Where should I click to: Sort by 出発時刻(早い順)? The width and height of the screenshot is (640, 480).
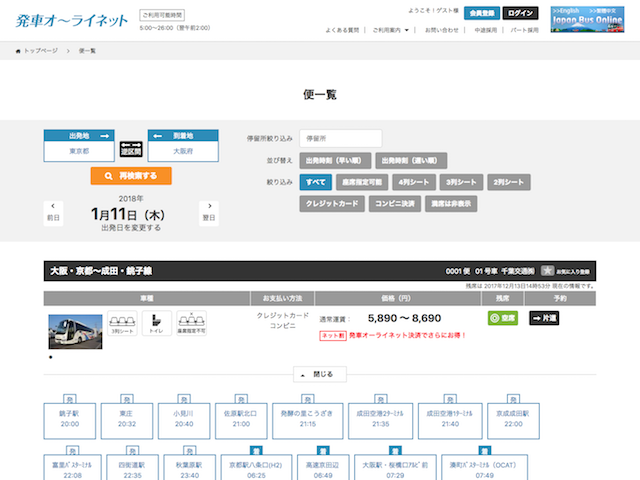point(335,161)
